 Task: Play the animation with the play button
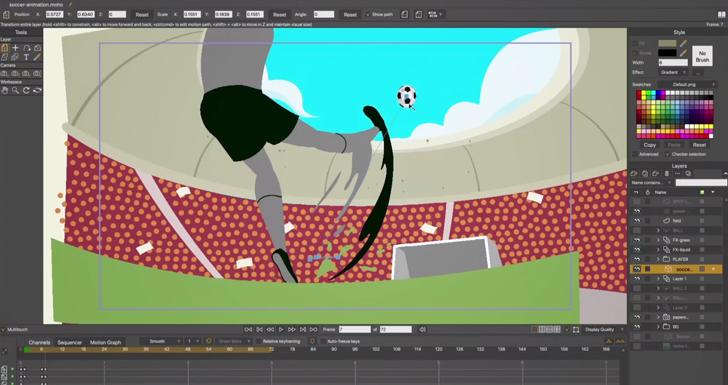pos(281,330)
